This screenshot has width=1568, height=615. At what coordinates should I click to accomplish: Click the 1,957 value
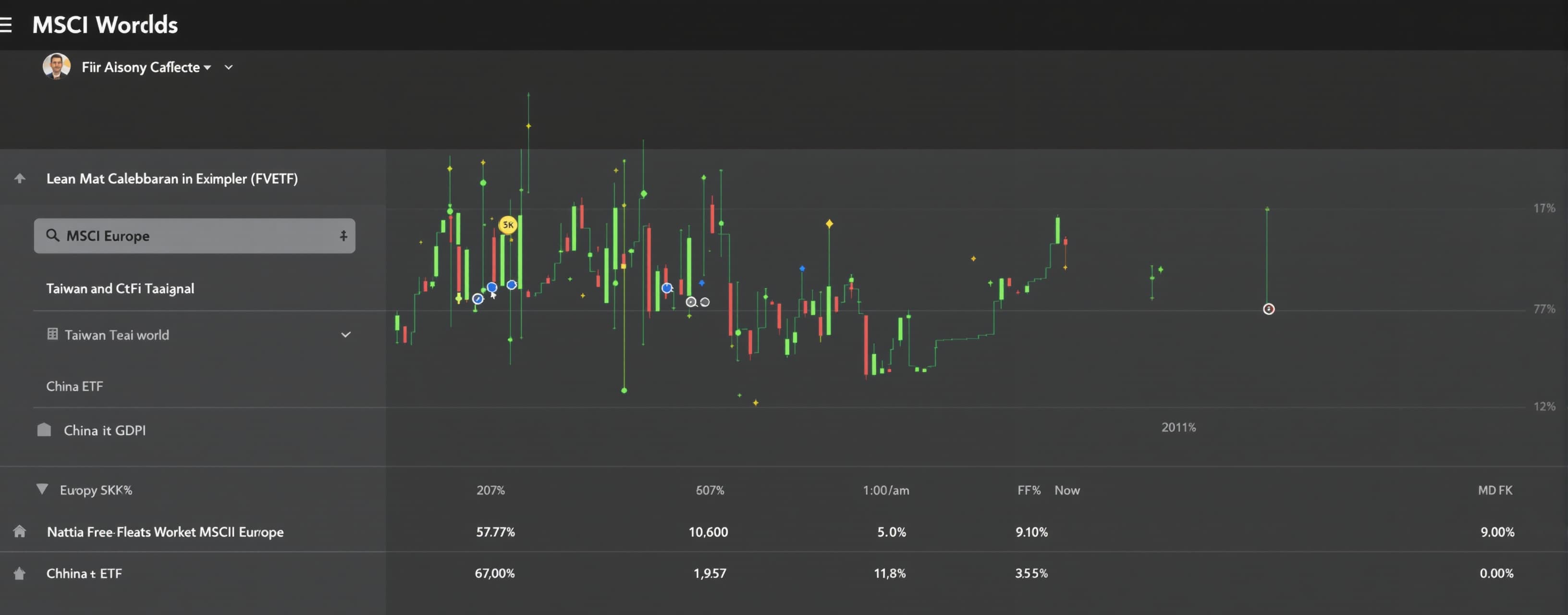tap(710, 574)
